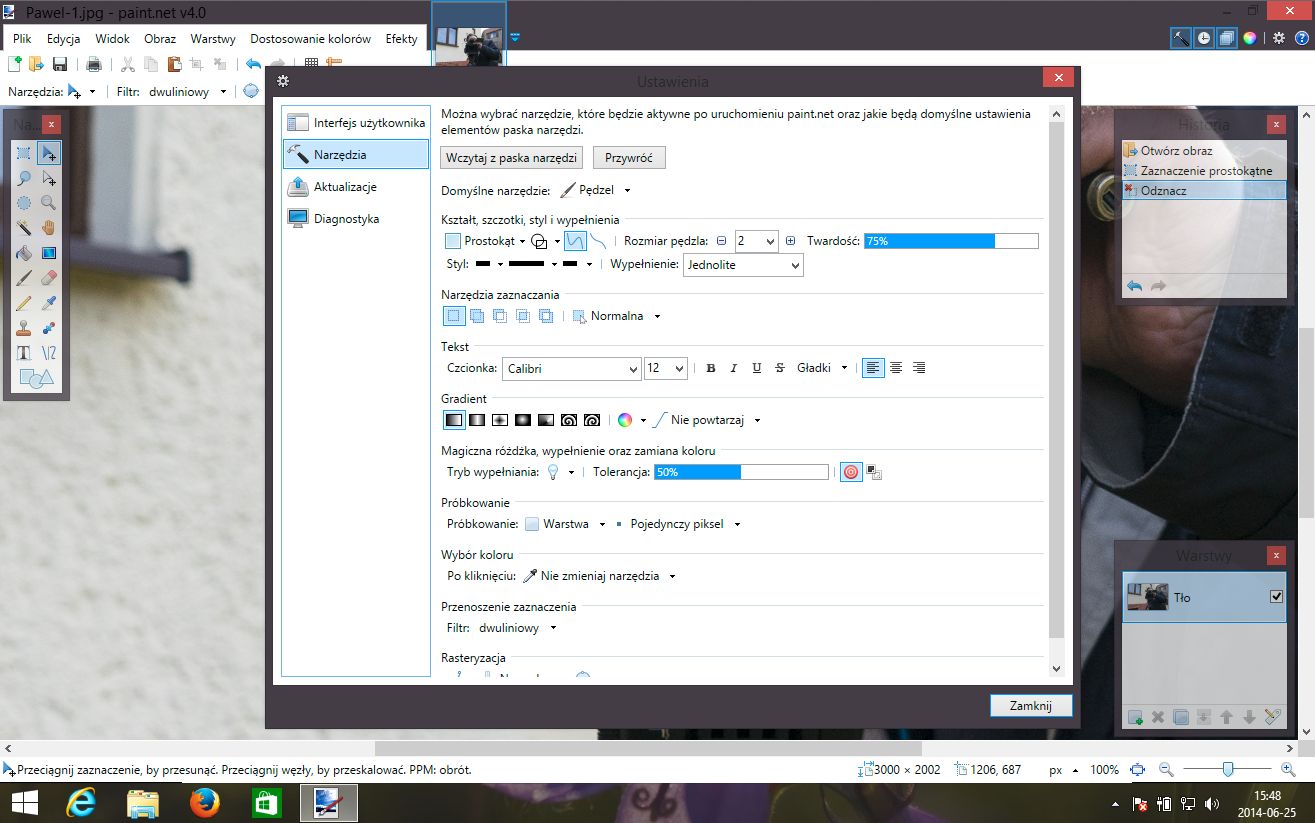Viewport: 1315px width, 823px height.
Task: Select the Gradient tool in tools panel
Action: click(48, 253)
